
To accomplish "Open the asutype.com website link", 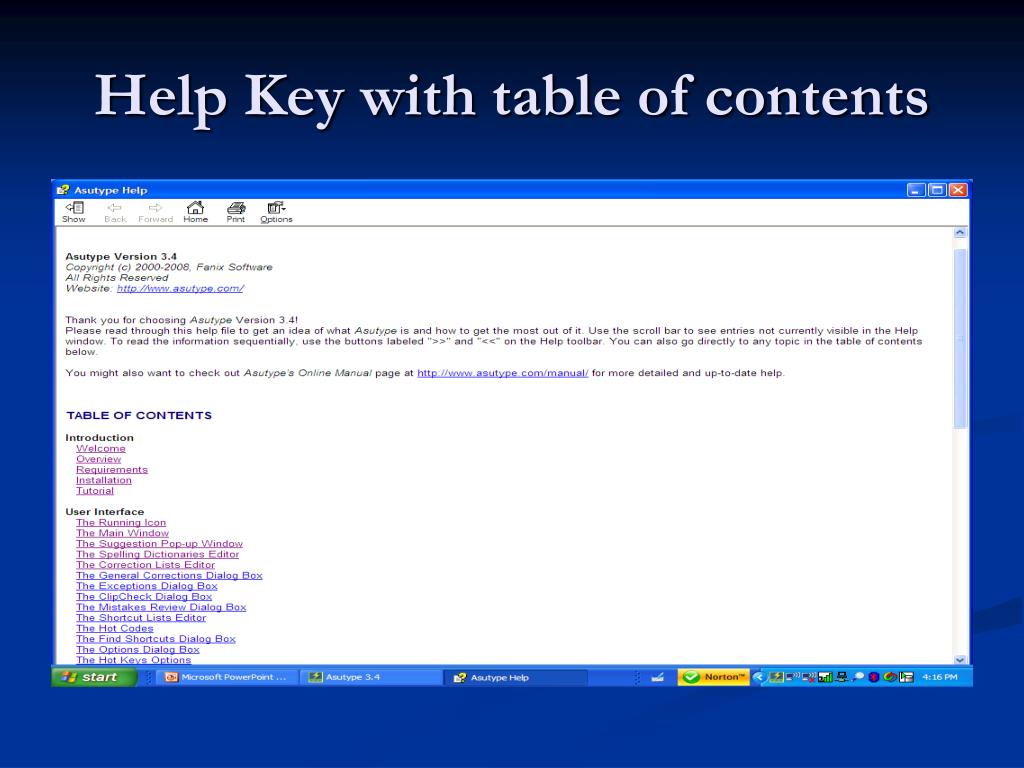I will (180, 288).
